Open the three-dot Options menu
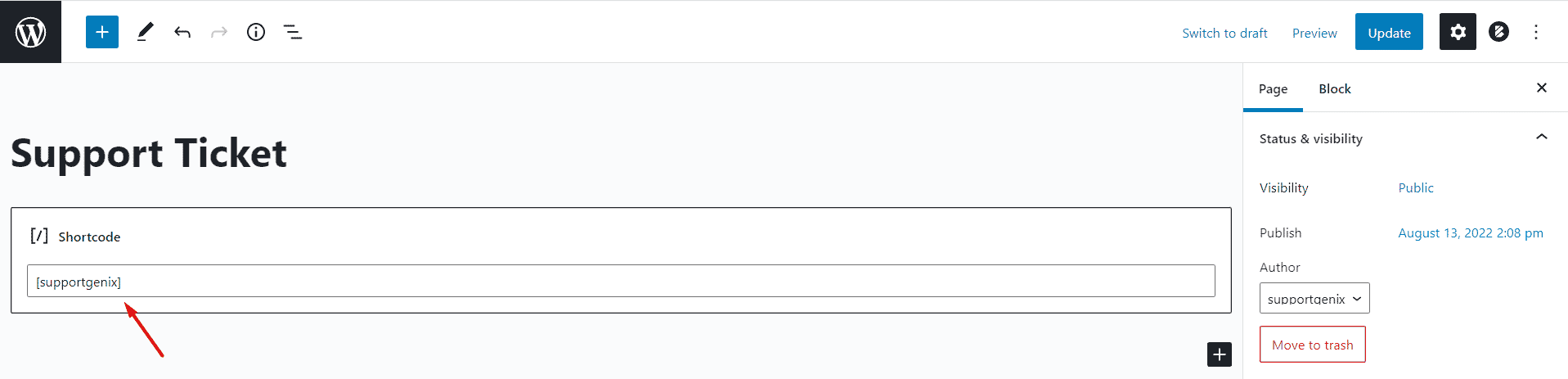1568x379 pixels. click(x=1536, y=32)
